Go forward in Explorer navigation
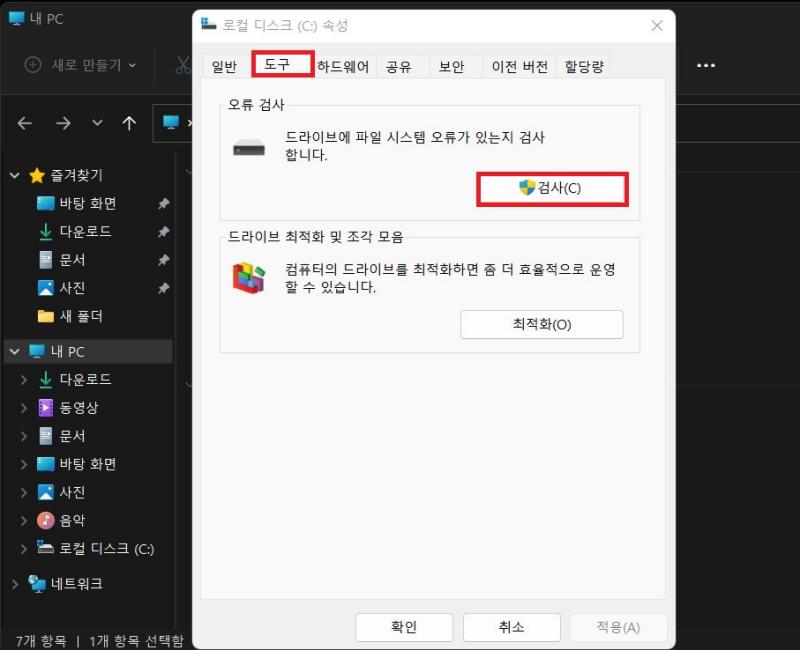The width and height of the screenshot is (800, 650). (63, 123)
